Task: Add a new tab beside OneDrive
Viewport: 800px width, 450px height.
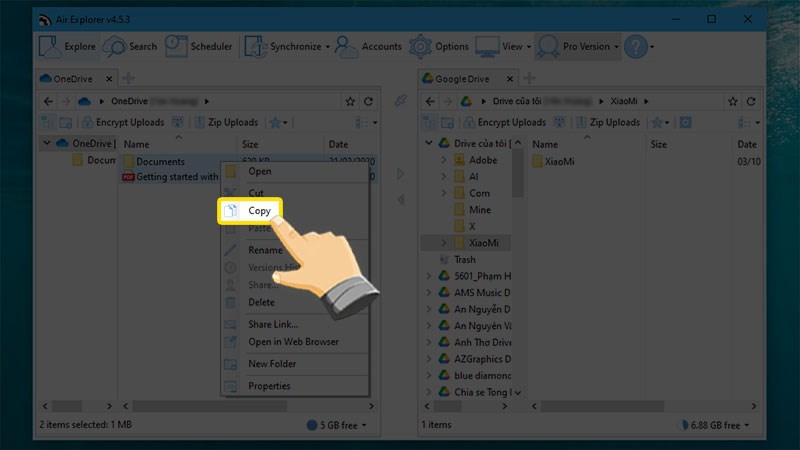Action: point(129,78)
